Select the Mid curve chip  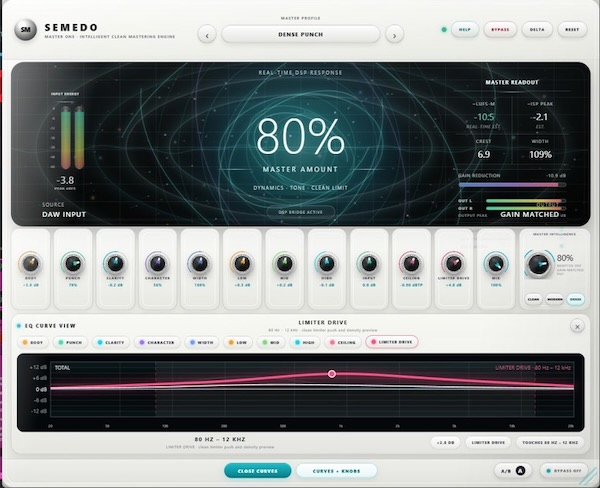pos(271,342)
